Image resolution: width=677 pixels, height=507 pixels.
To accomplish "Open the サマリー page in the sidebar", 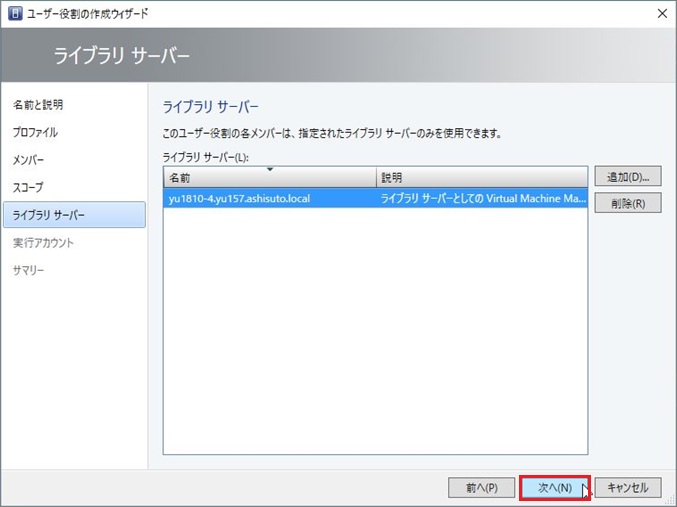I will point(29,270).
